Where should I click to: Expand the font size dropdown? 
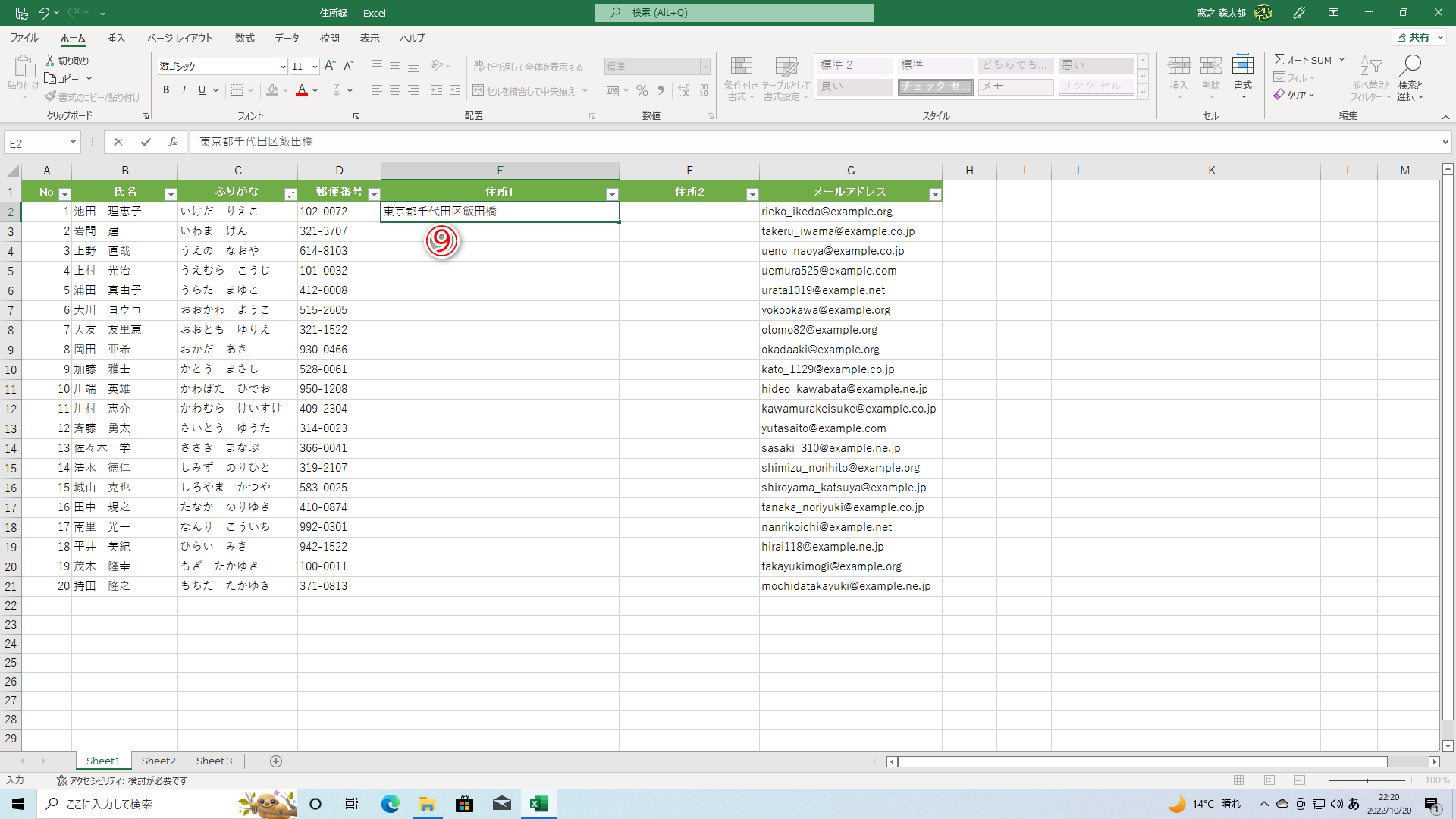tap(315, 67)
